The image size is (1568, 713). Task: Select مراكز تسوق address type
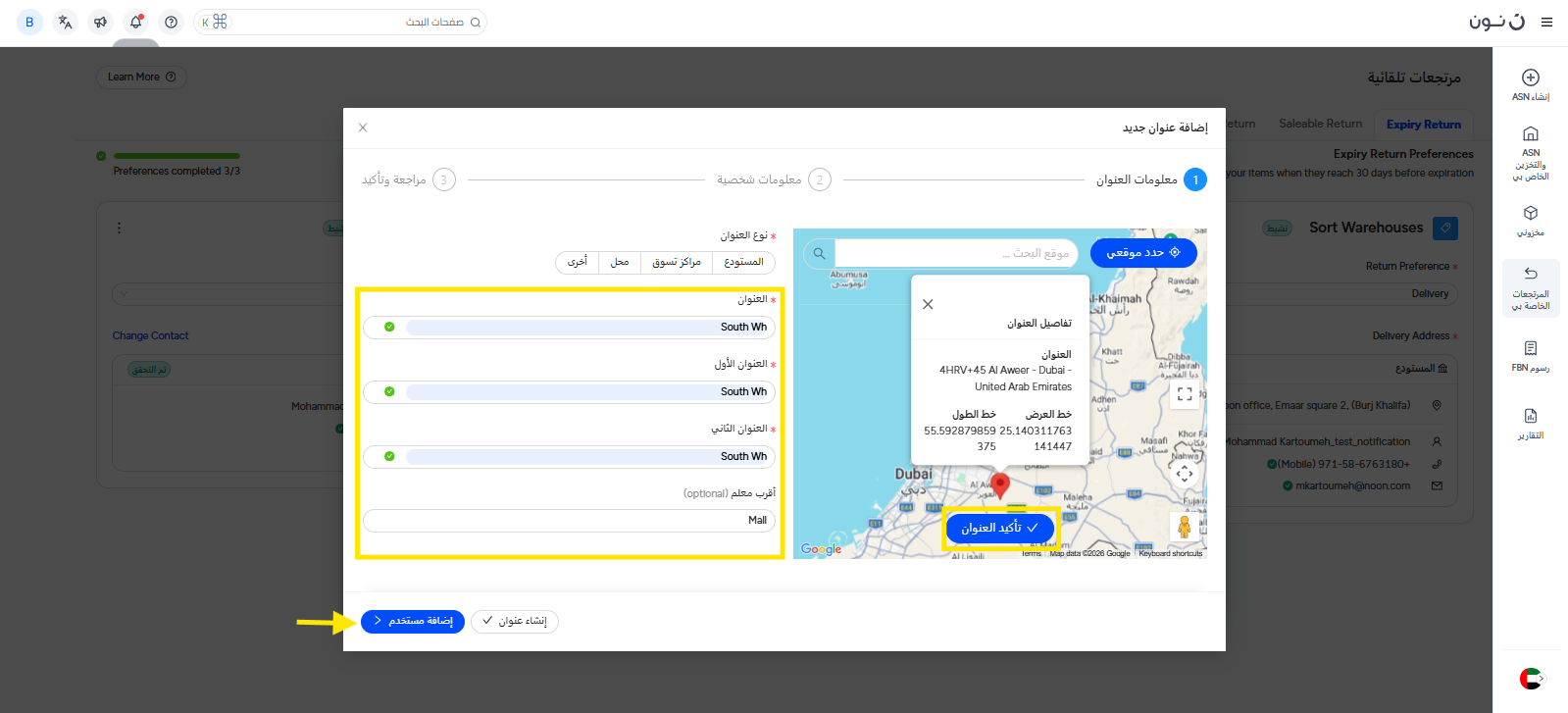(x=676, y=262)
